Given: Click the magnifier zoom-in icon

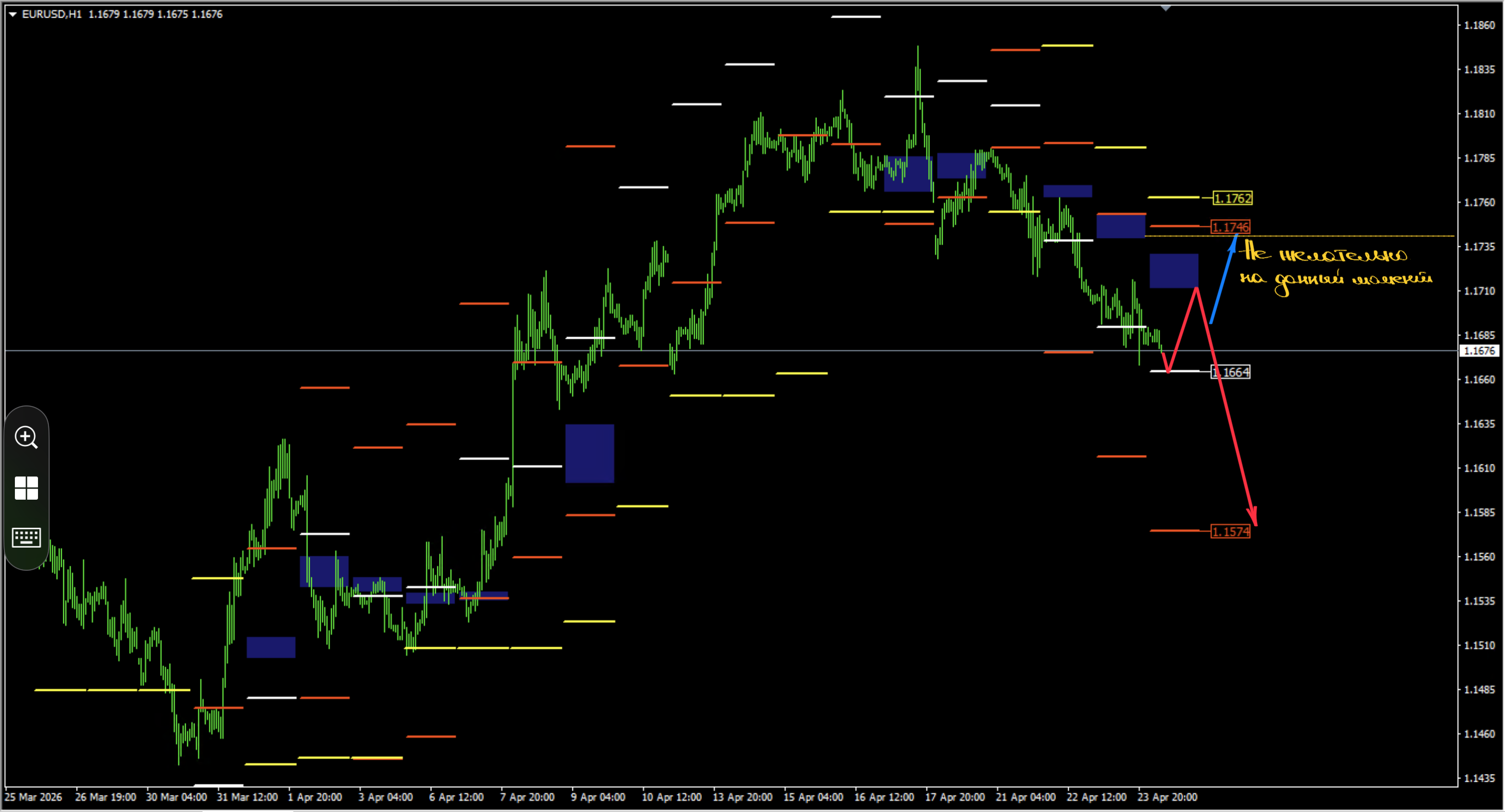Looking at the screenshot, I should pos(26,437).
